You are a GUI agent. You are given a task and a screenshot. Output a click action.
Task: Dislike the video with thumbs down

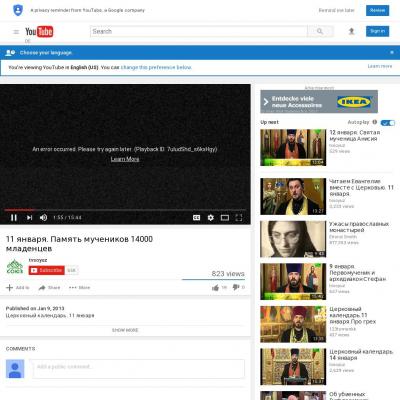click(x=236, y=287)
